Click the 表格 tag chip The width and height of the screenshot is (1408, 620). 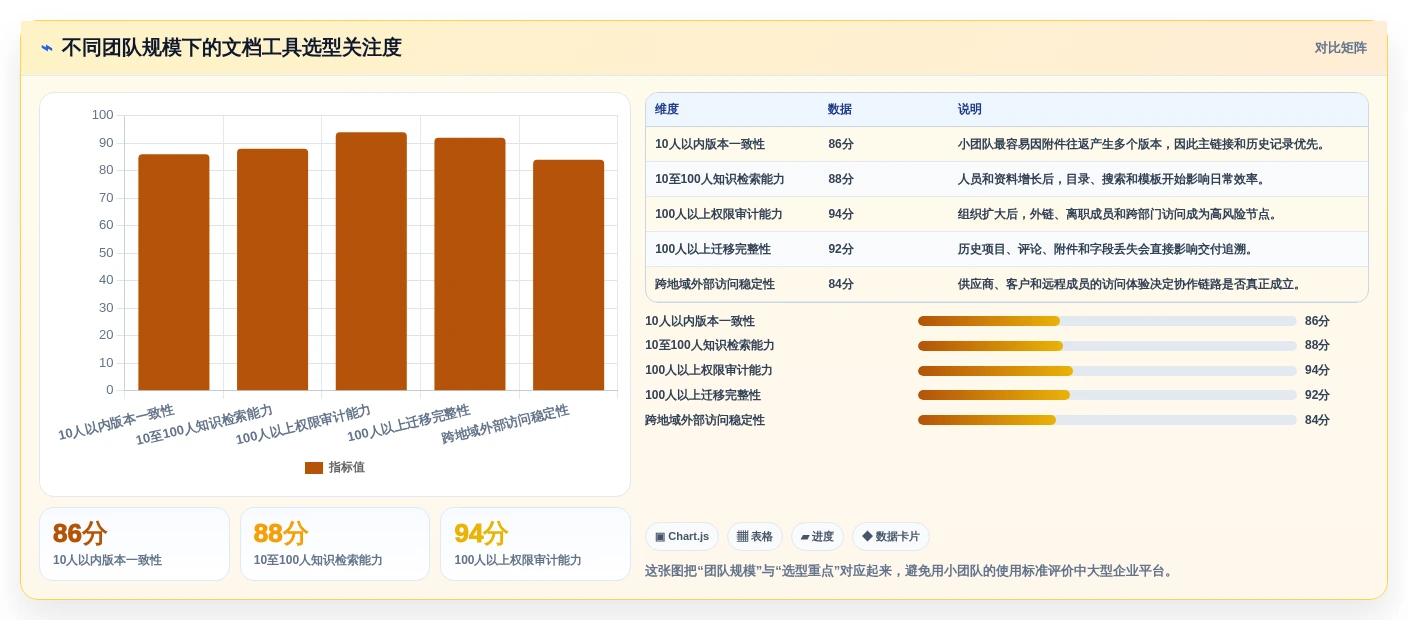(x=755, y=537)
